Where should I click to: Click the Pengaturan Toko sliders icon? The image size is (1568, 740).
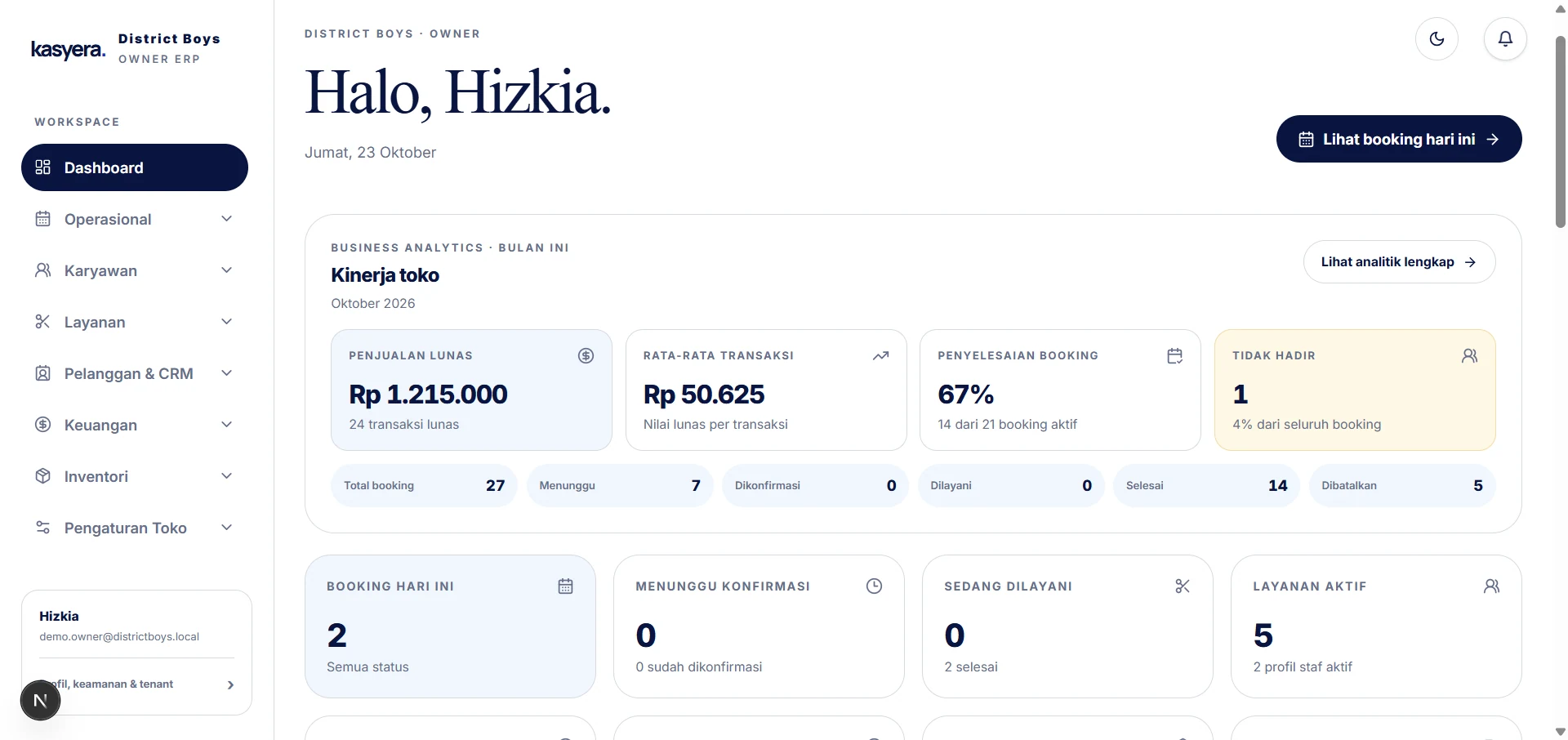[x=43, y=528]
